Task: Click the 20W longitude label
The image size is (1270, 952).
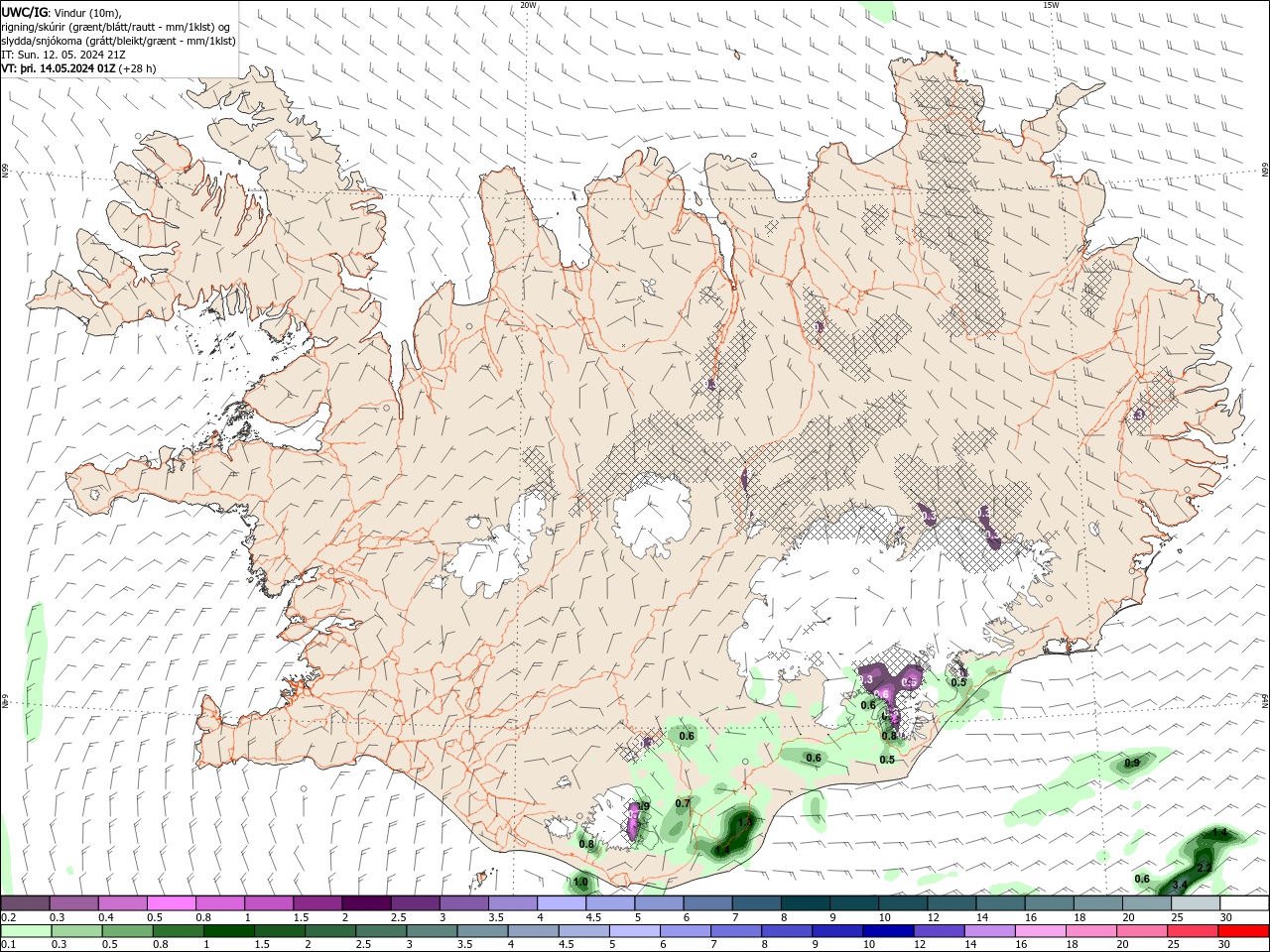Action: (x=529, y=5)
